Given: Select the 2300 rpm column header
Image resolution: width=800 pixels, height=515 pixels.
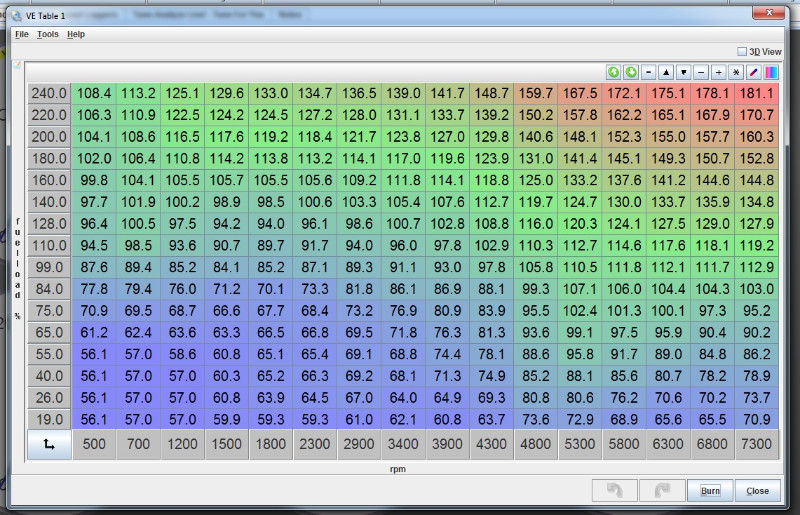Looking at the screenshot, I should coord(315,444).
